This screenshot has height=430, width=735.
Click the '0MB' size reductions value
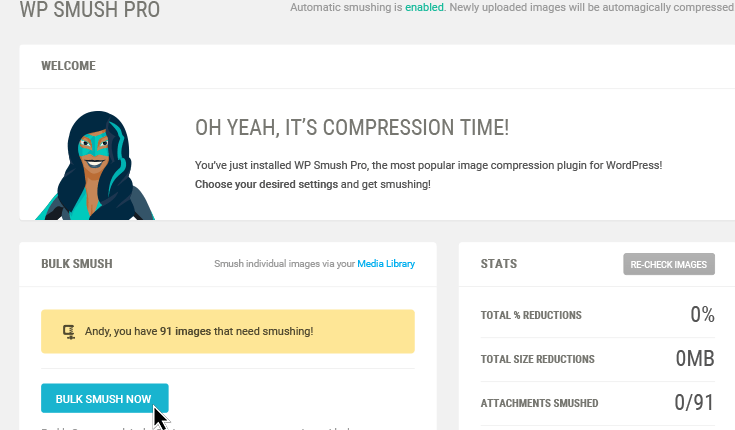pos(695,359)
